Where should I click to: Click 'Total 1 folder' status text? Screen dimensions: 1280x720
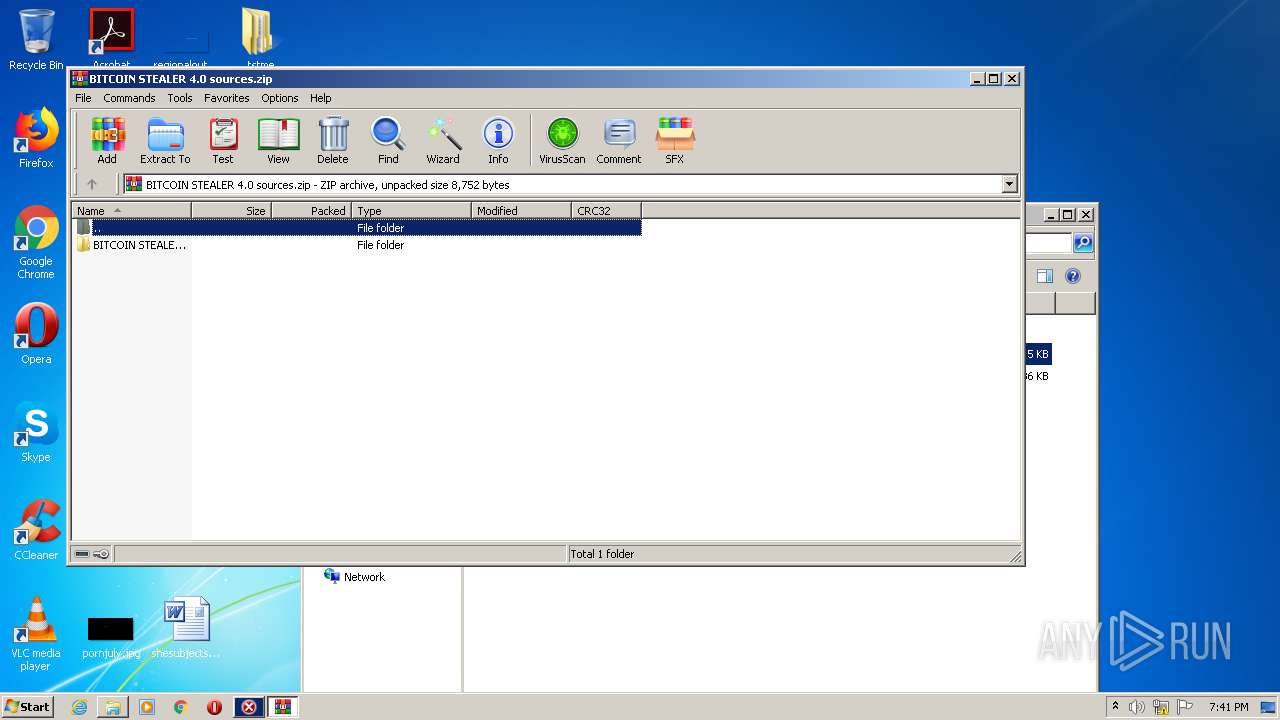[602, 554]
